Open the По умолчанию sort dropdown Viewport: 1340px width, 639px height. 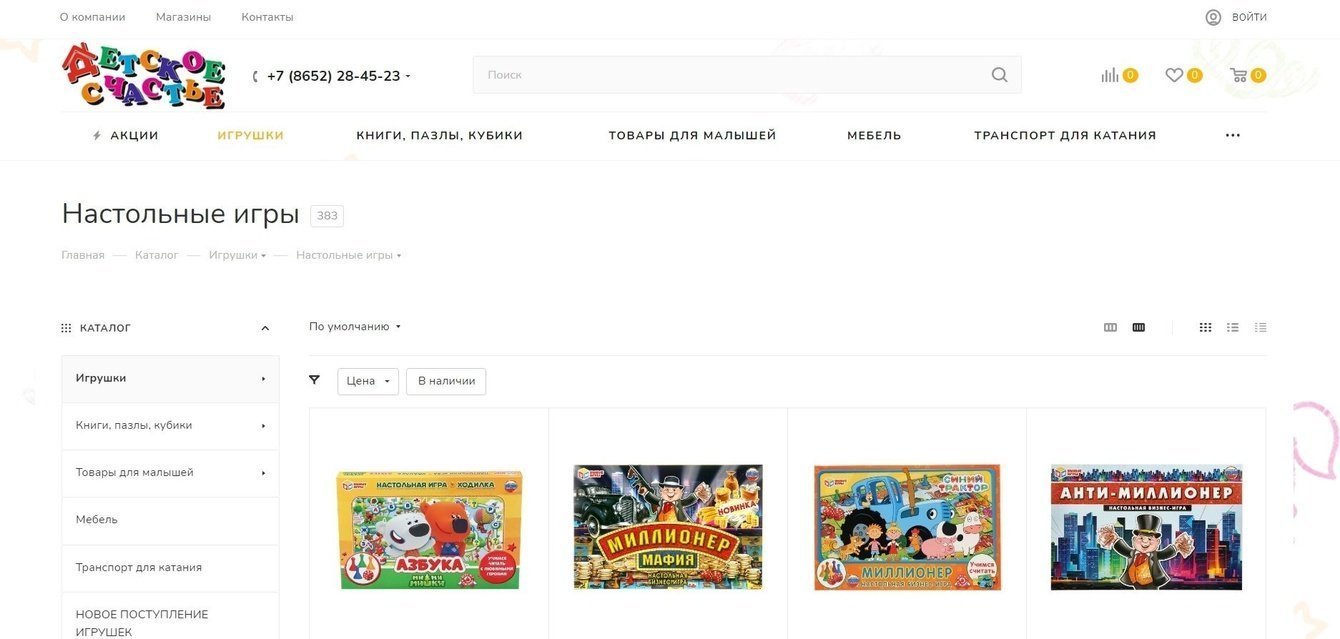coord(355,326)
